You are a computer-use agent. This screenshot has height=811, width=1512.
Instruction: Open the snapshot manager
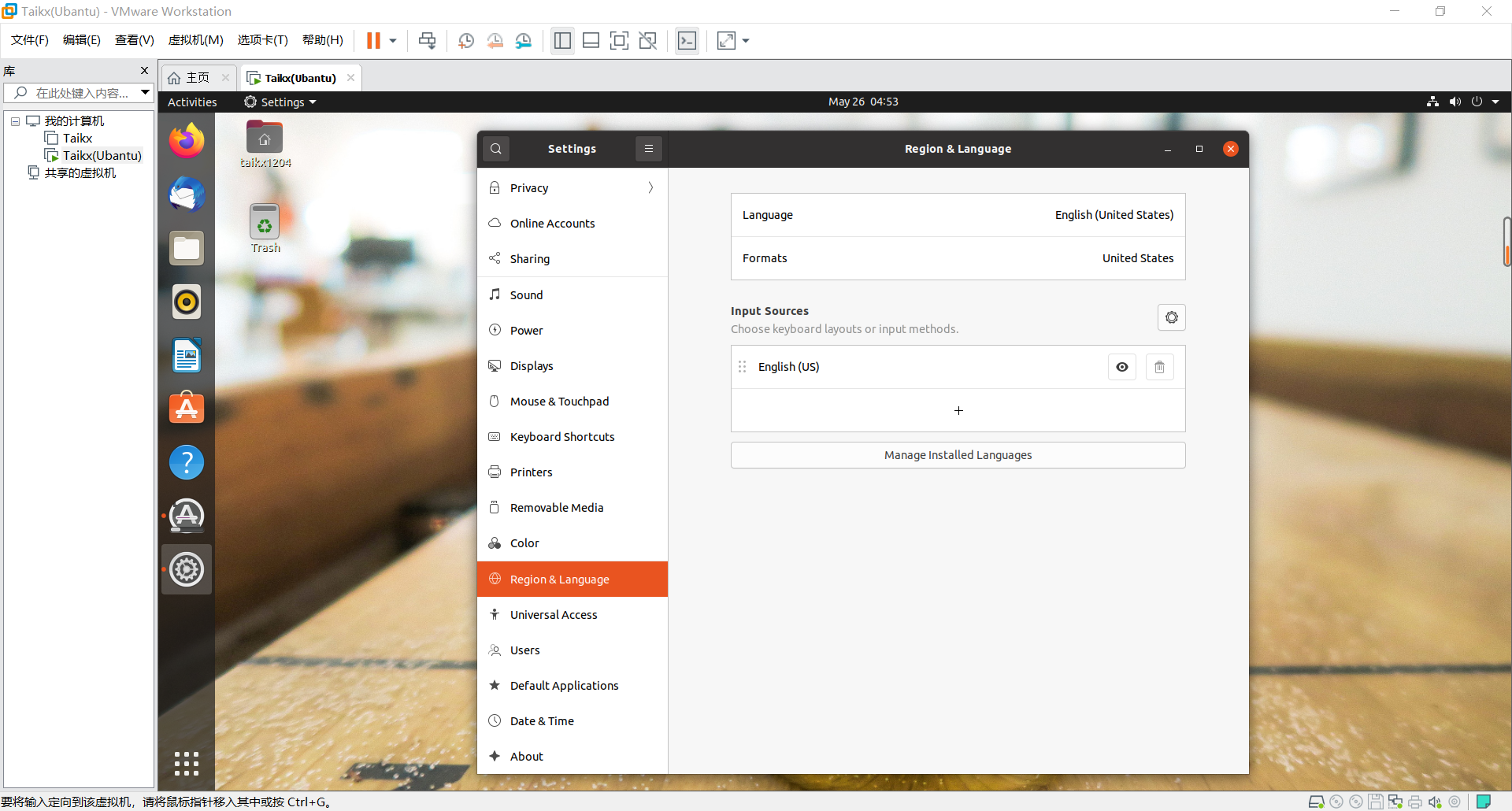click(x=524, y=40)
